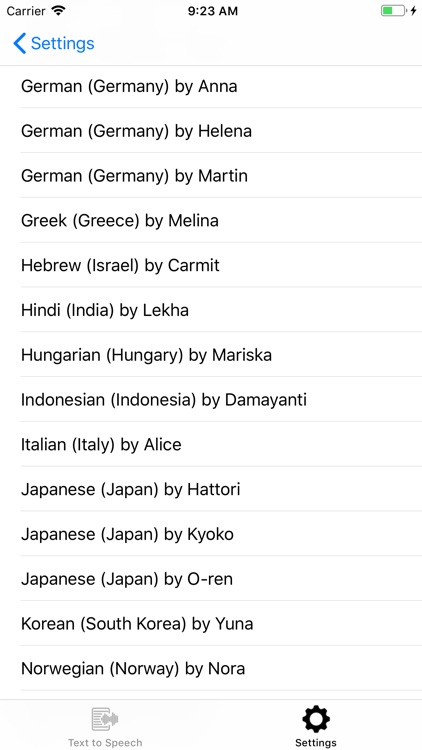Screen dimensions: 422x750
Task: Tap the battery indicator icon
Action: [x=393, y=11]
